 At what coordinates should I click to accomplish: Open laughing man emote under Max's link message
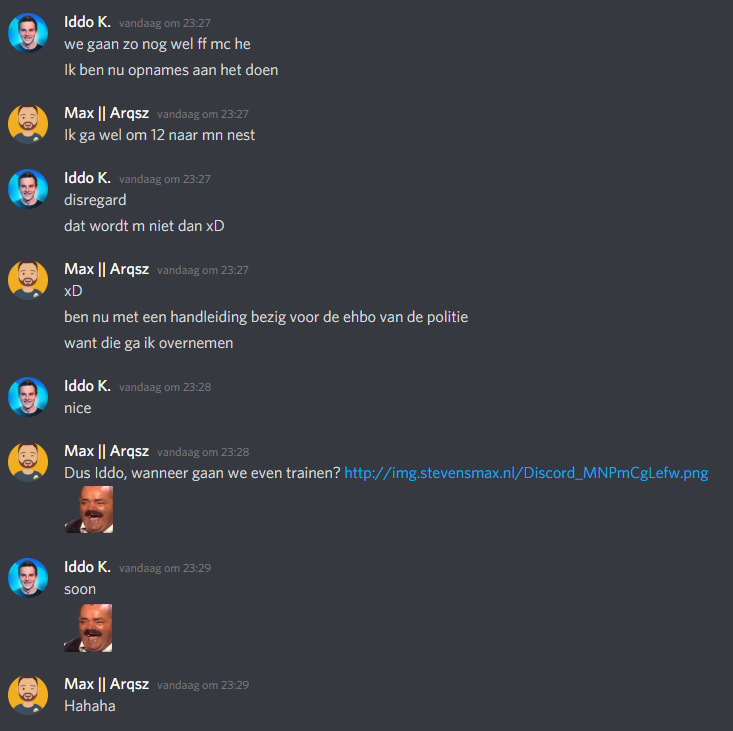pos(88,509)
